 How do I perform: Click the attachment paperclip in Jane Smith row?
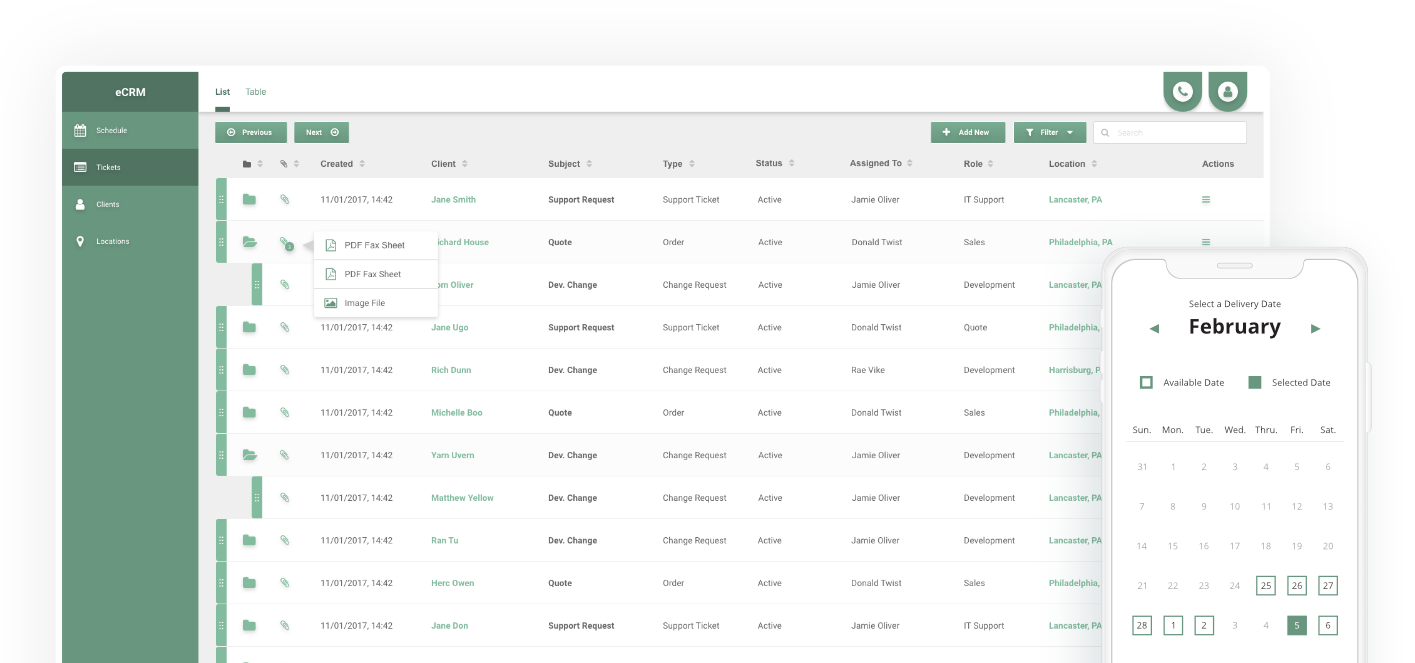[284, 200]
